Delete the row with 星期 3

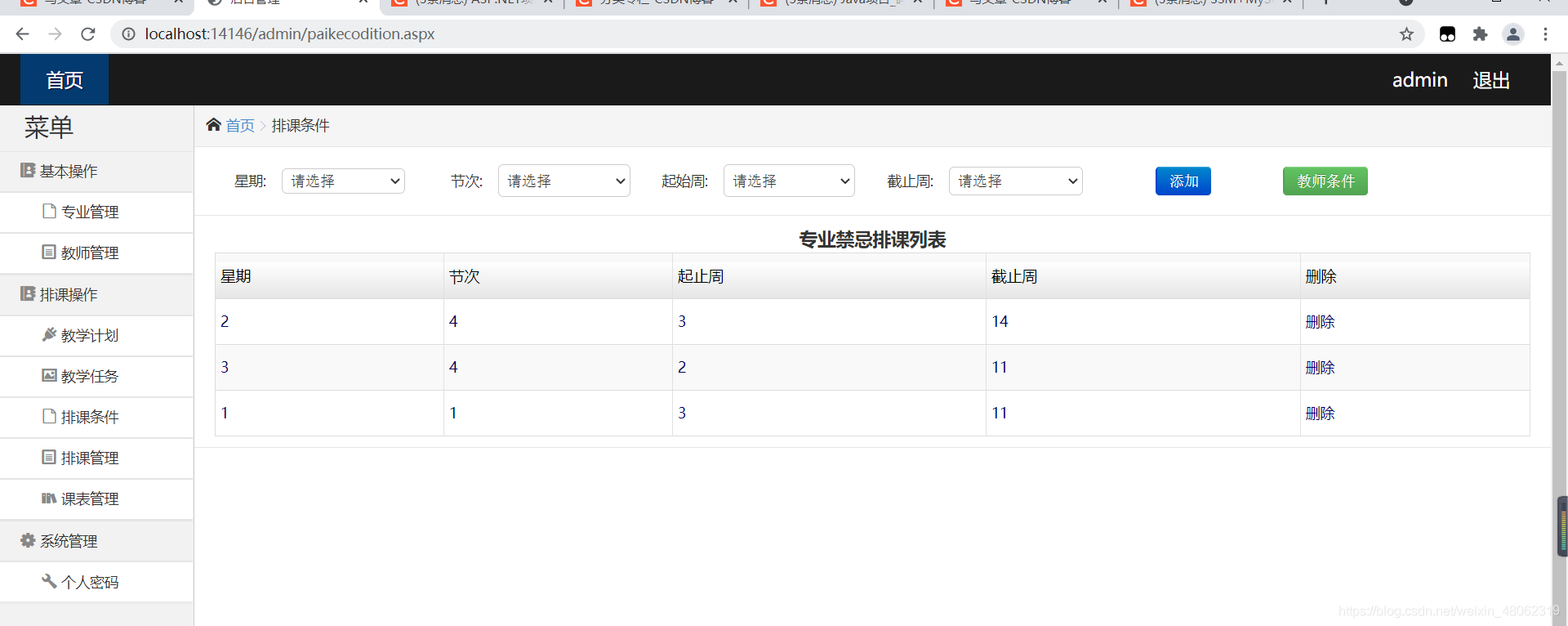[x=1320, y=368]
